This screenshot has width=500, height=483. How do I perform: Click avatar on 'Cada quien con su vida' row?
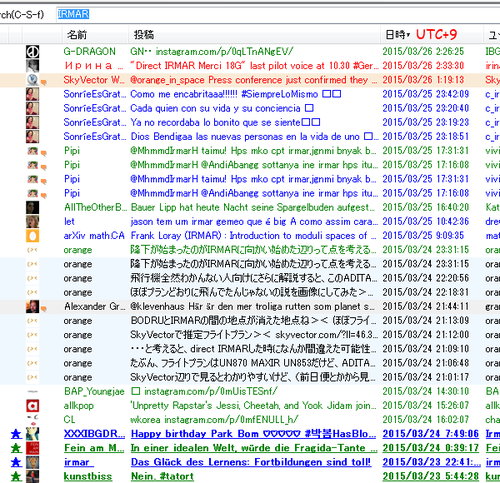click(x=32, y=108)
